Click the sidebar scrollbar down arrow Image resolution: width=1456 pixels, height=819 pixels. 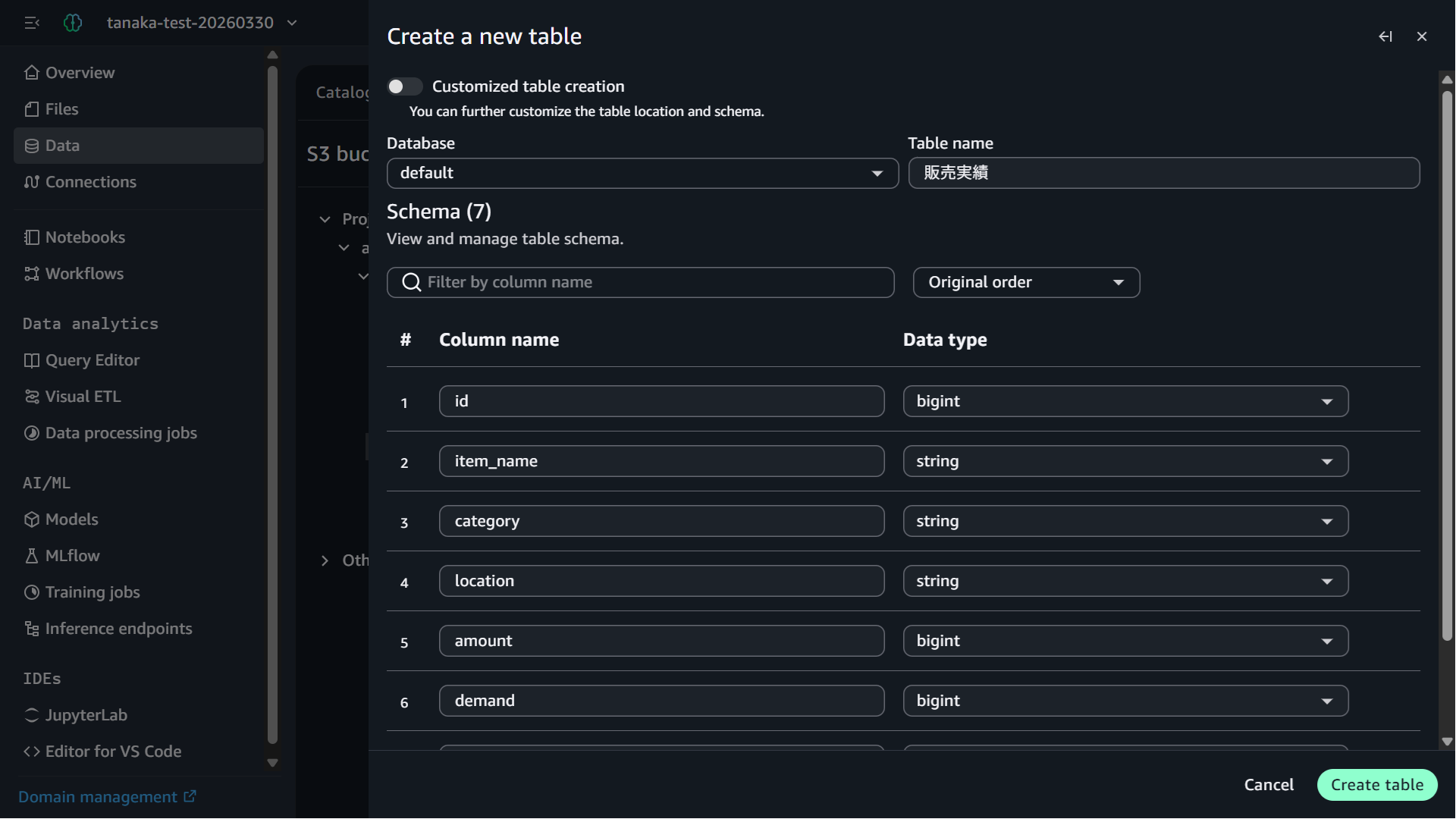[272, 763]
